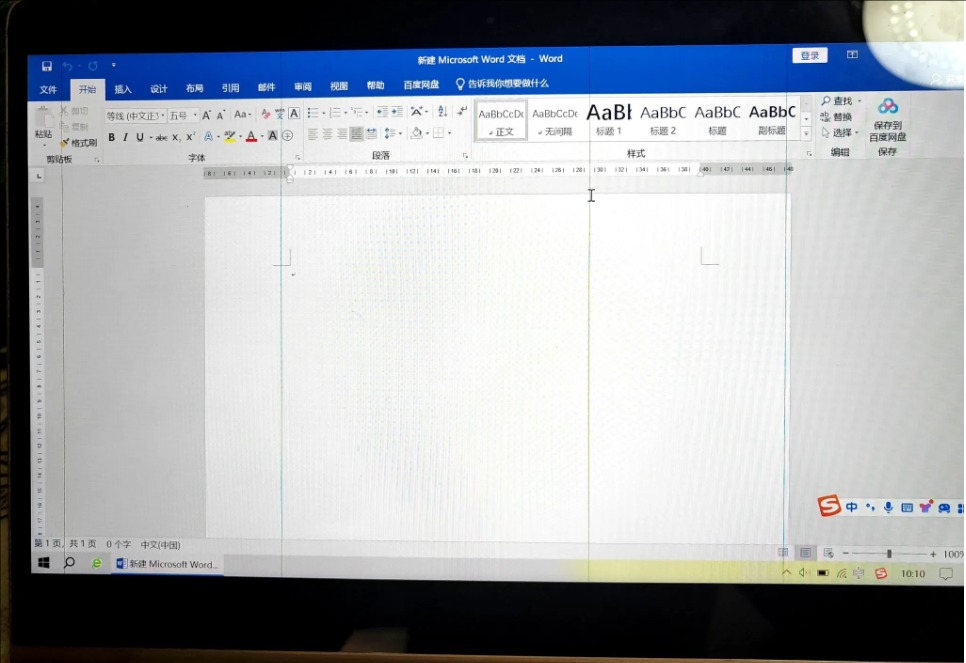The height and width of the screenshot is (663, 966).
Task: Click the 新建 Microsoft Word taskbar button
Action: pos(167,564)
